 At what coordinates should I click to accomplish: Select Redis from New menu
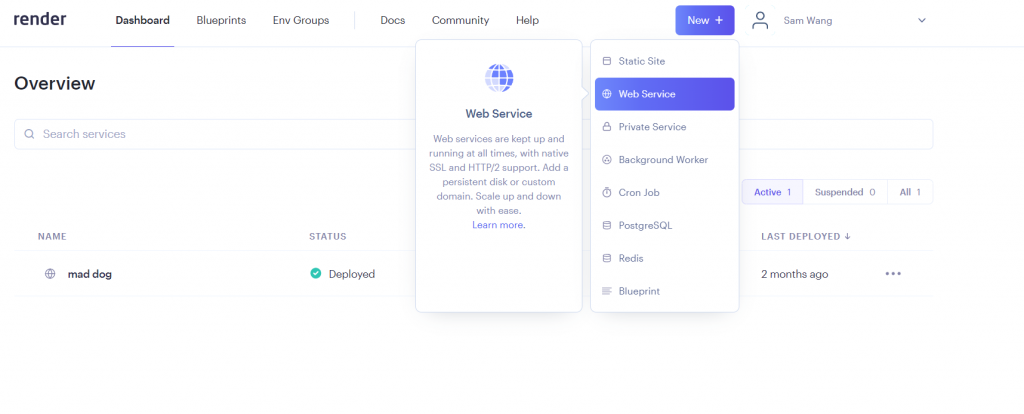coord(665,258)
